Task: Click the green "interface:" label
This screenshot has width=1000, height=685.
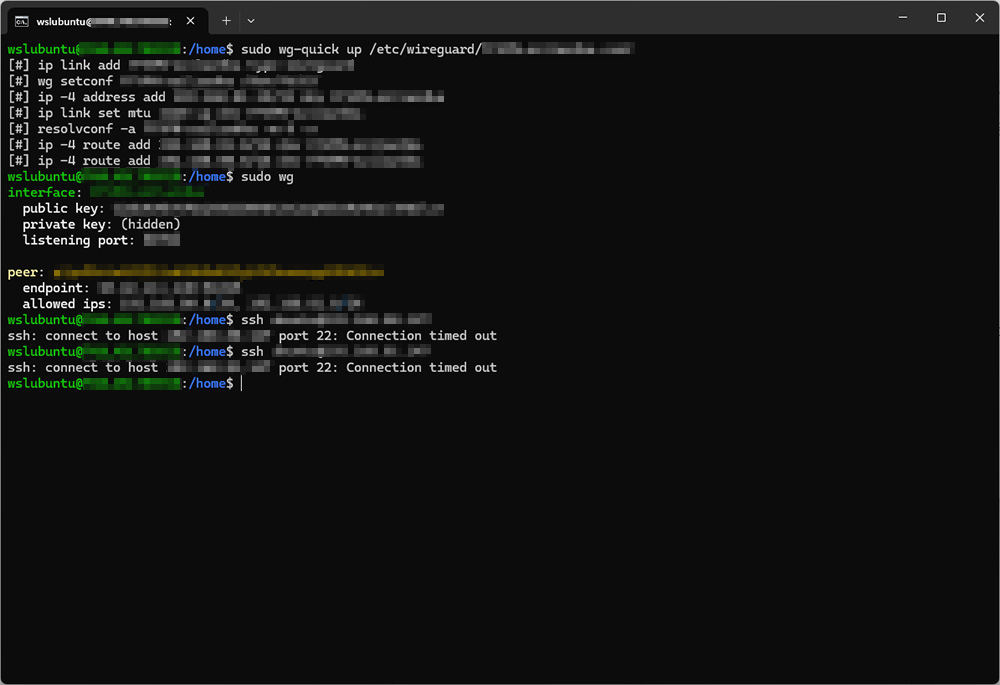Action: (x=45, y=193)
